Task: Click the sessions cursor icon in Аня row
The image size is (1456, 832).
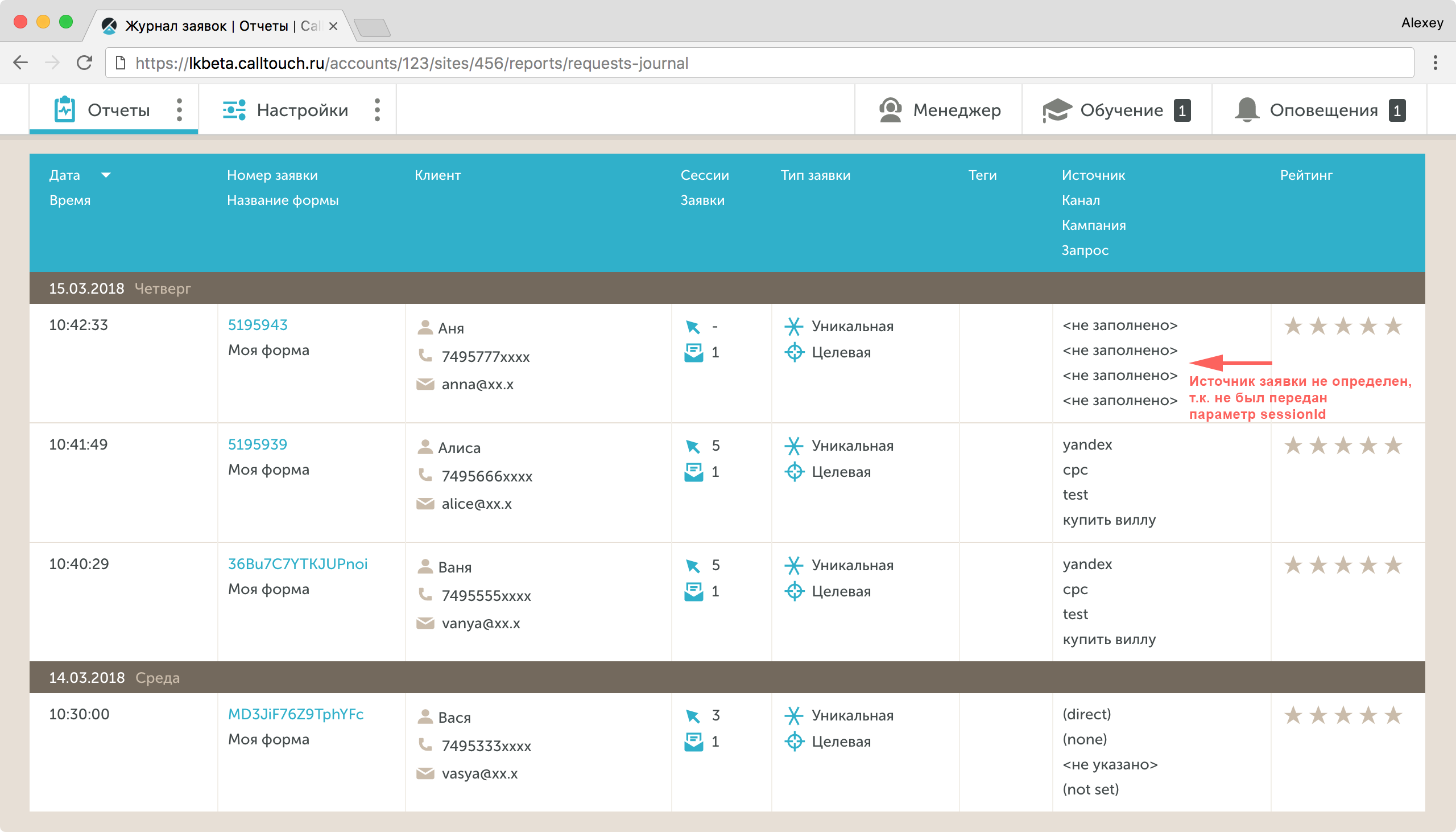Action: [x=693, y=327]
